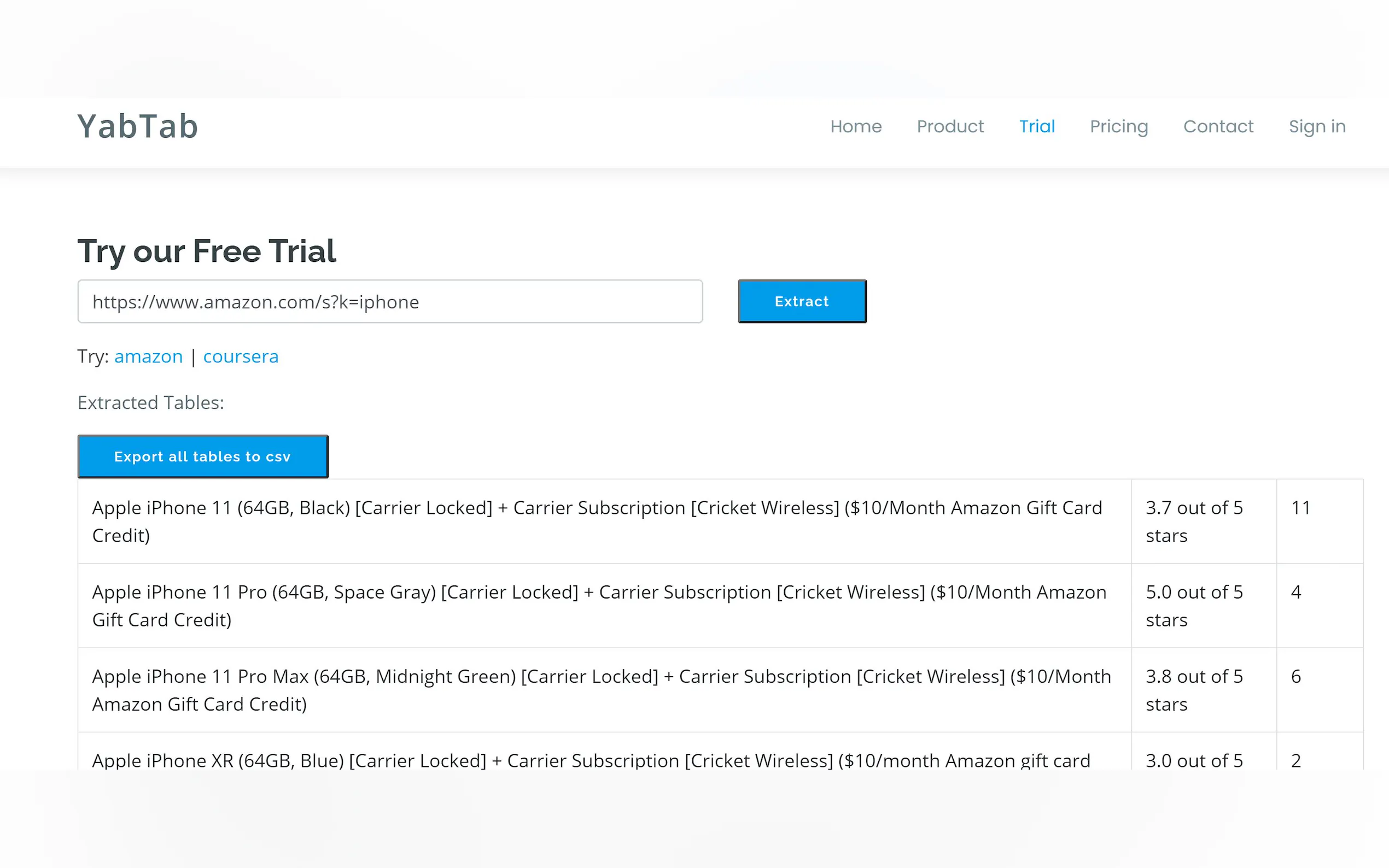
Task: Open the Home nav link
Action: coord(856,126)
